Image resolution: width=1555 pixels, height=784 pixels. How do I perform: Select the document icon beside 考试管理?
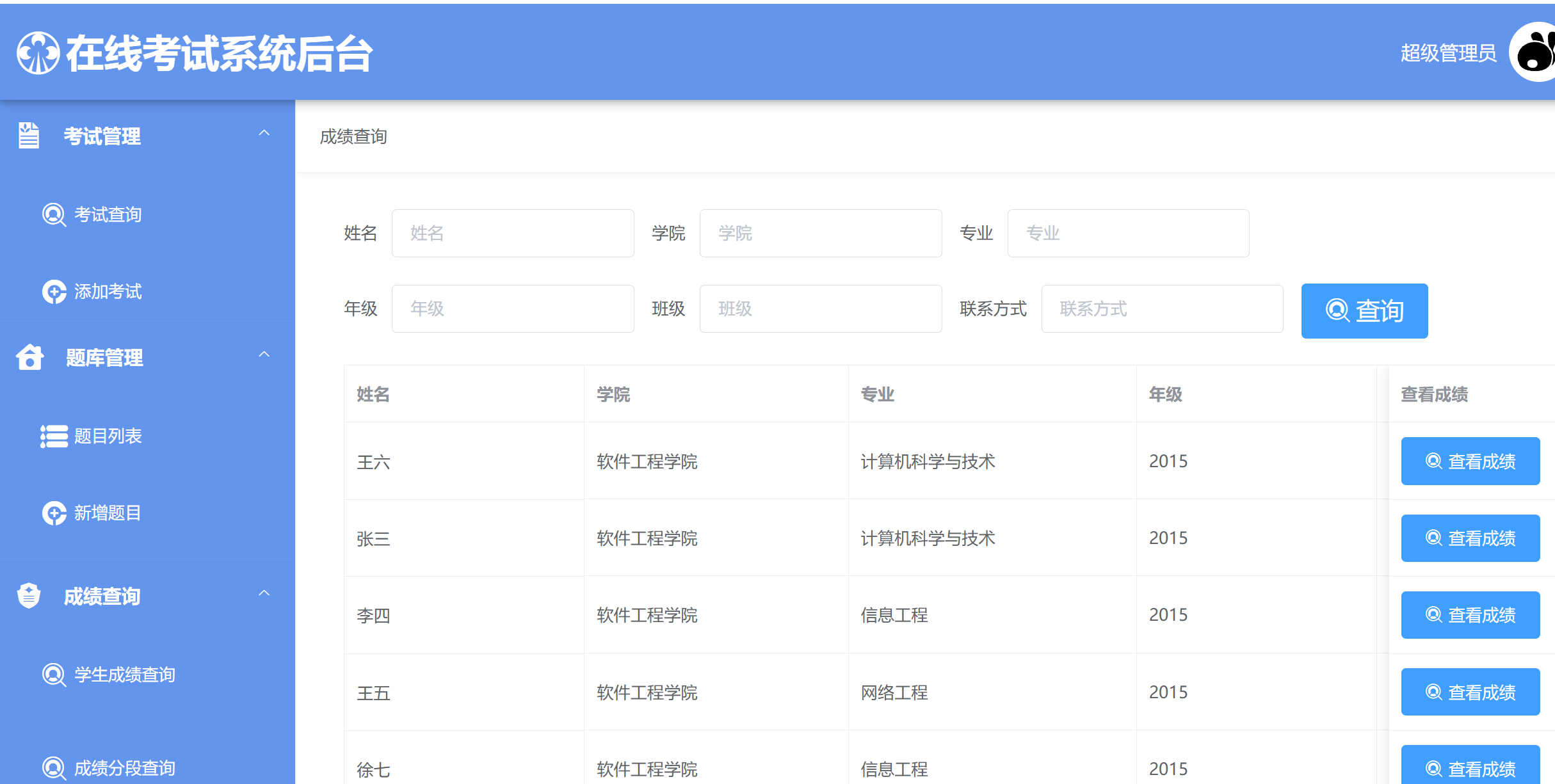[x=28, y=136]
